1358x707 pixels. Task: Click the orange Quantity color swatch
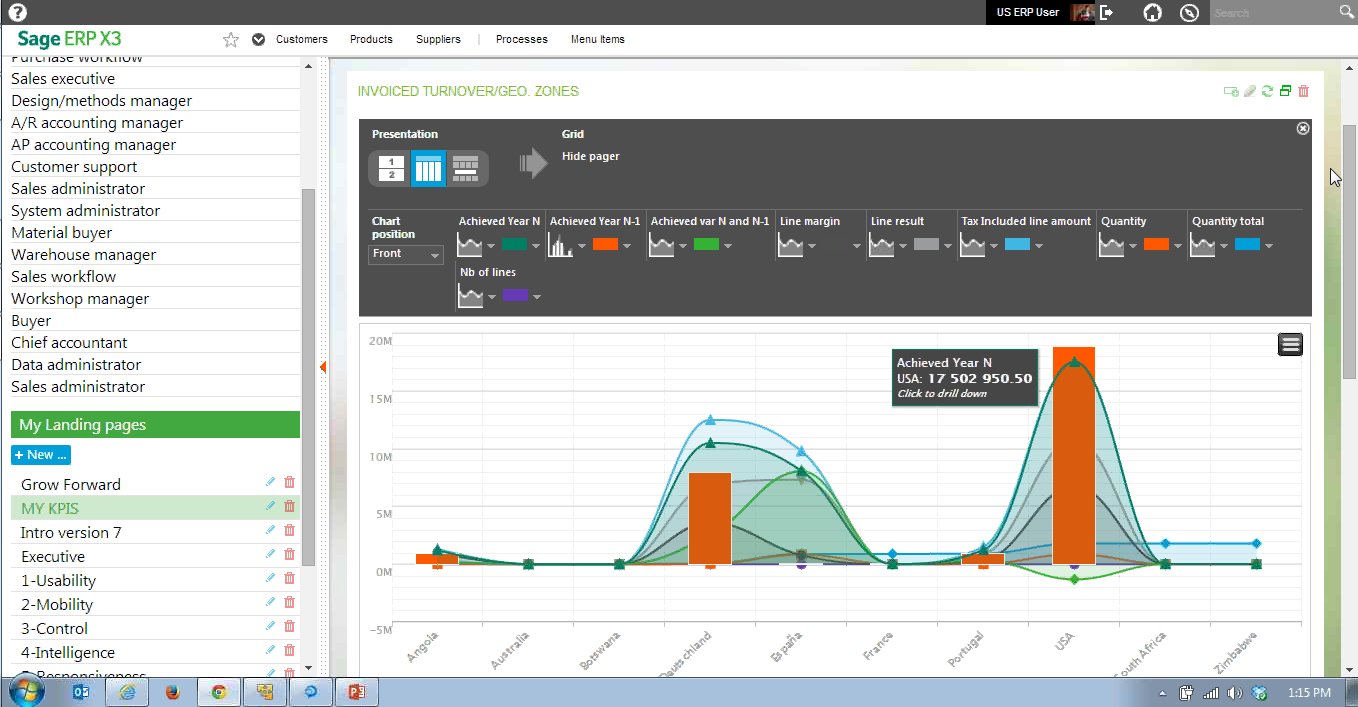tap(1156, 244)
